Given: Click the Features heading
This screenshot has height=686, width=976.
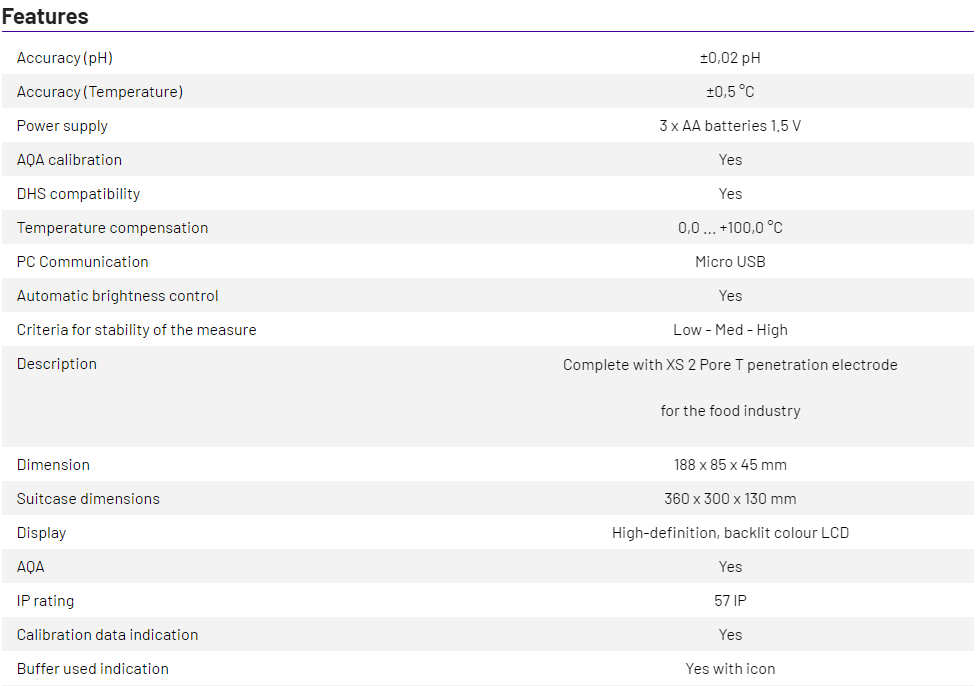Looking at the screenshot, I should click(45, 16).
